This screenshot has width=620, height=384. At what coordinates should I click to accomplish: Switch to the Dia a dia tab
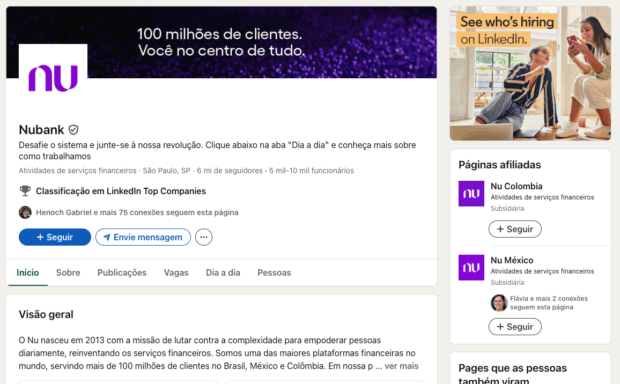click(223, 272)
